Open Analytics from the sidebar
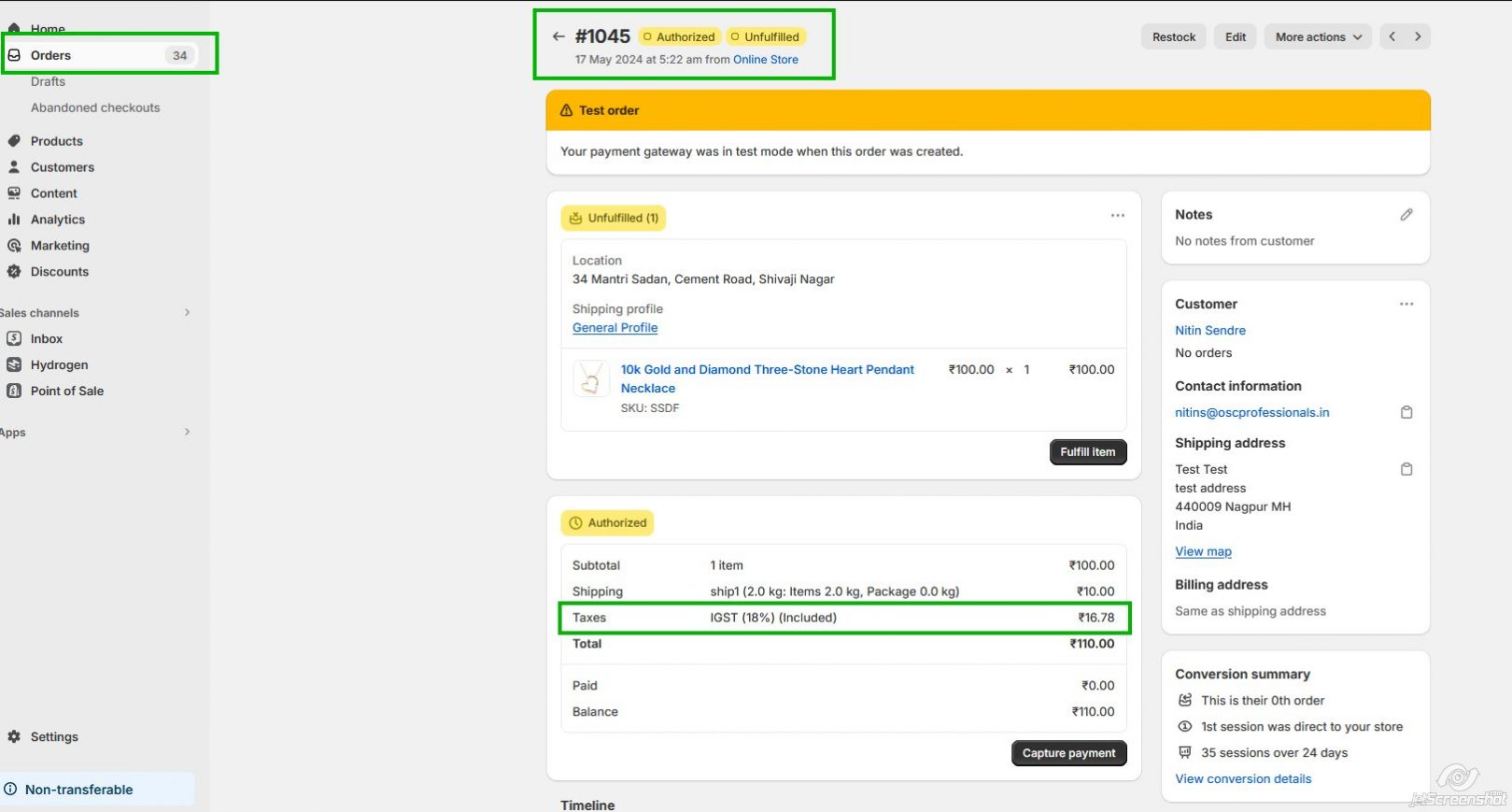This screenshot has height=812, width=1512. click(x=58, y=220)
